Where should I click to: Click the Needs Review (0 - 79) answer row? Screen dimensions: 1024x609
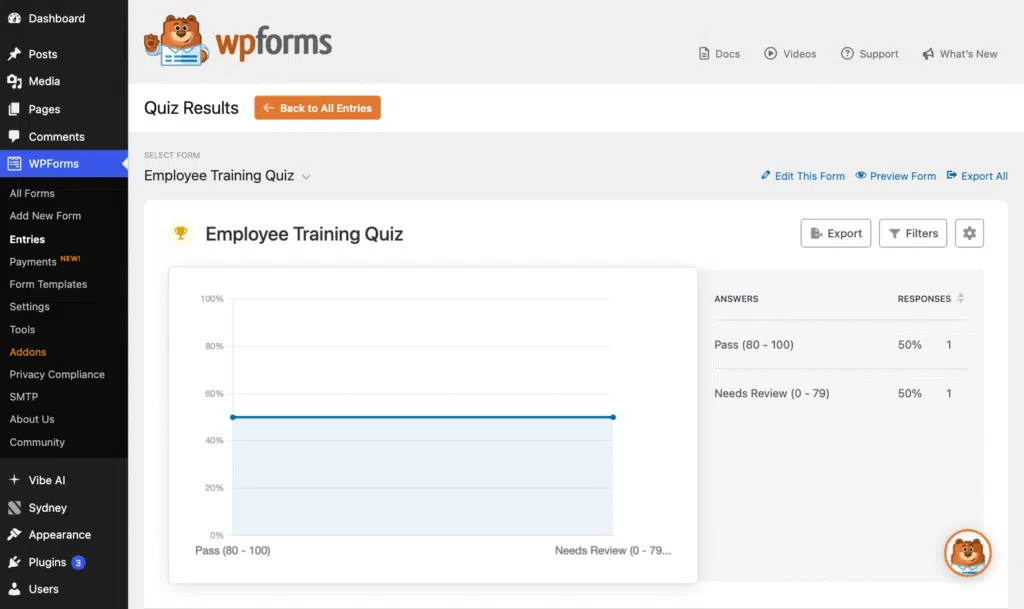coord(840,393)
